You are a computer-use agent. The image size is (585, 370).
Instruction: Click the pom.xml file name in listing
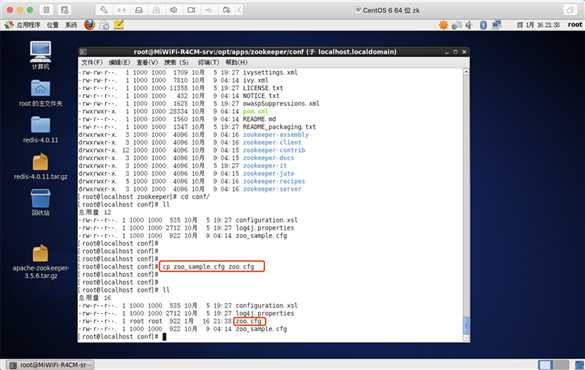[x=256, y=111]
